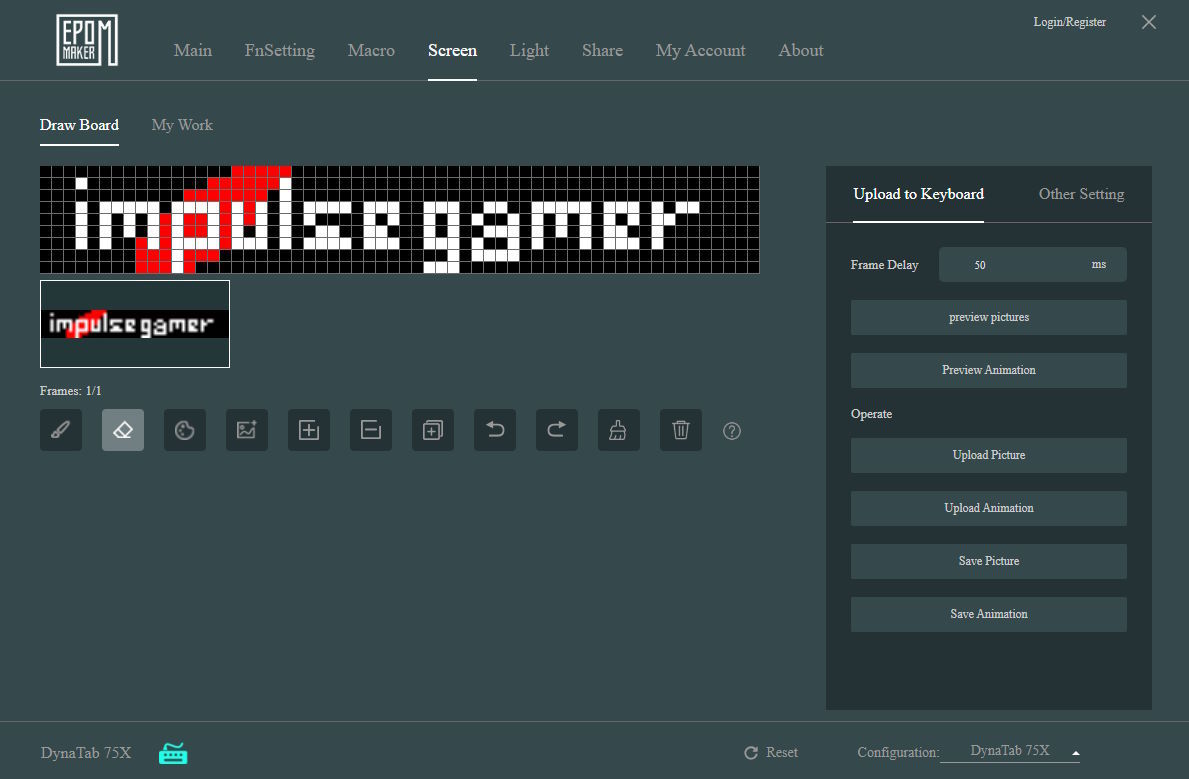This screenshot has width=1189, height=779.
Task: Click the import image icon
Action: pos(246,430)
